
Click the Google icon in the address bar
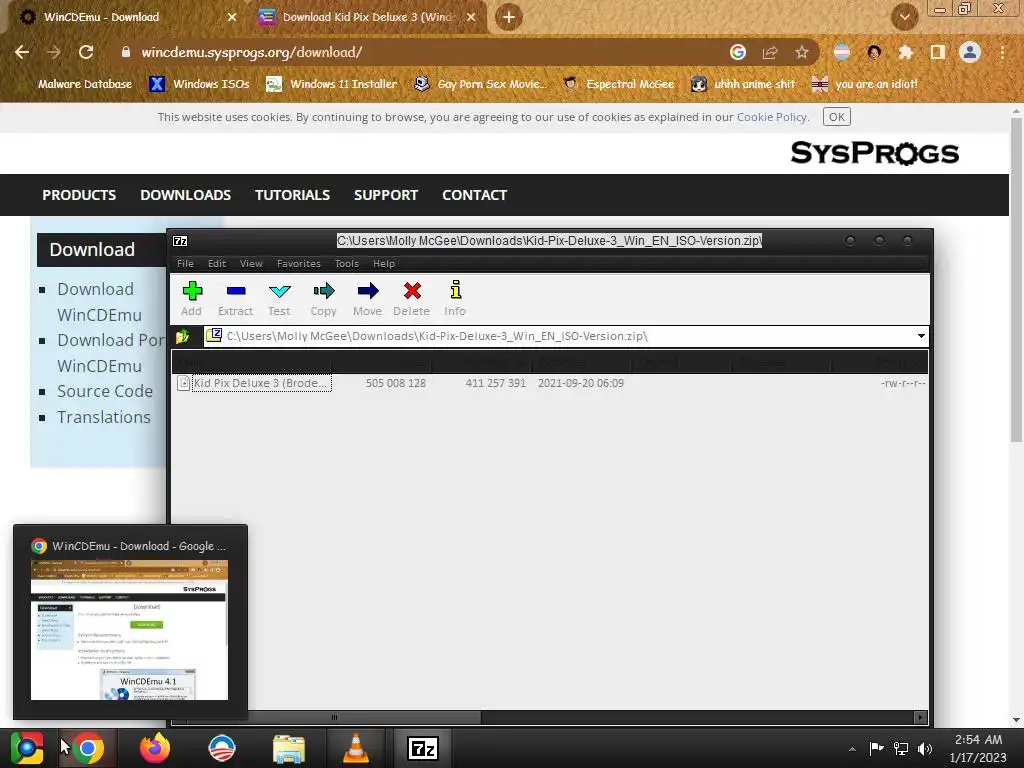[738, 52]
